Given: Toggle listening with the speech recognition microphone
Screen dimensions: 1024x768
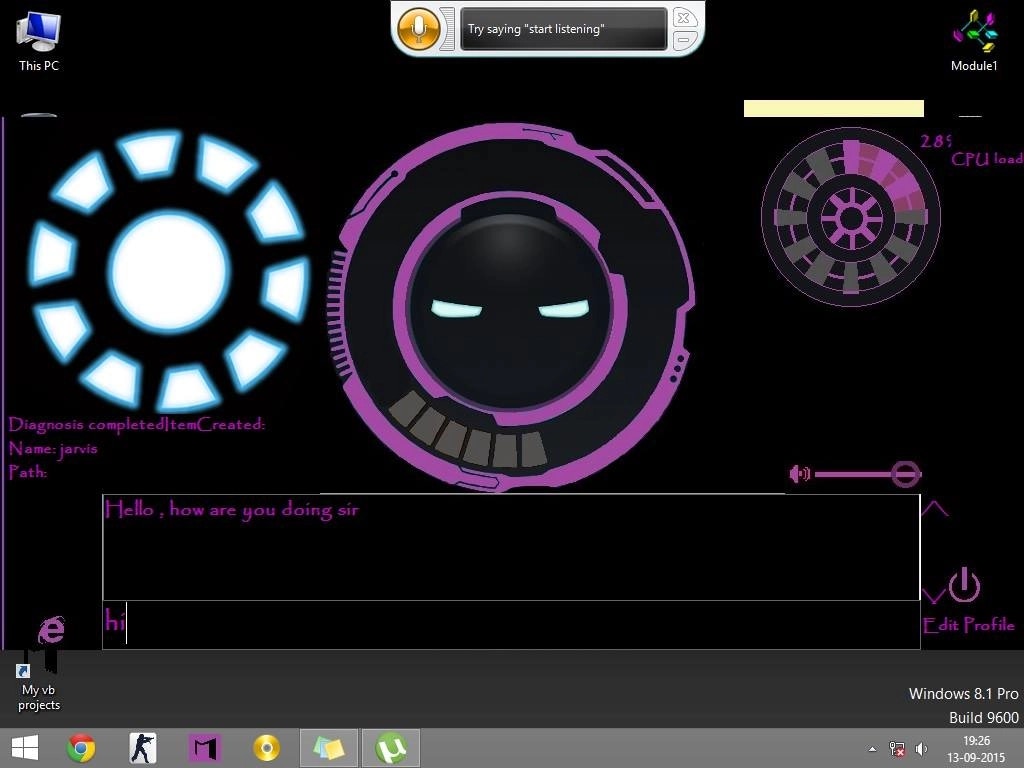Looking at the screenshot, I should click(419, 28).
